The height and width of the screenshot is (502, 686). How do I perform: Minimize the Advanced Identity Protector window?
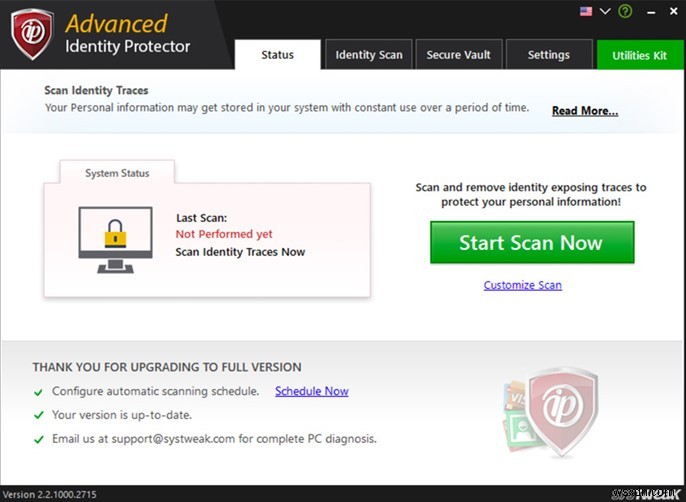pos(651,12)
